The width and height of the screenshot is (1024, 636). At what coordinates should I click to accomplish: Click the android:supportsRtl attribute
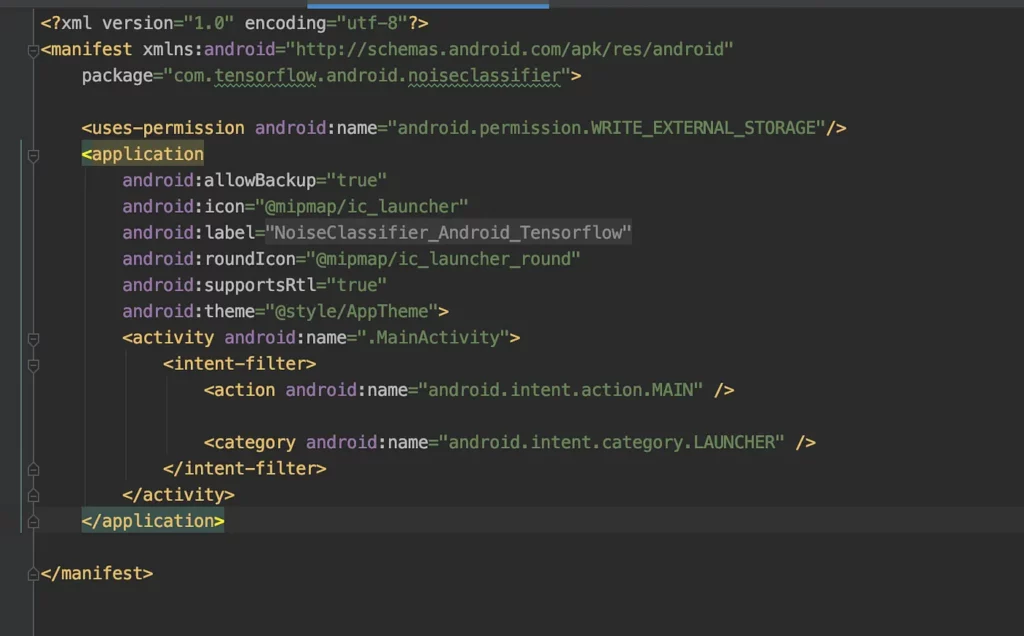pyautogui.click(x=219, y=285)
